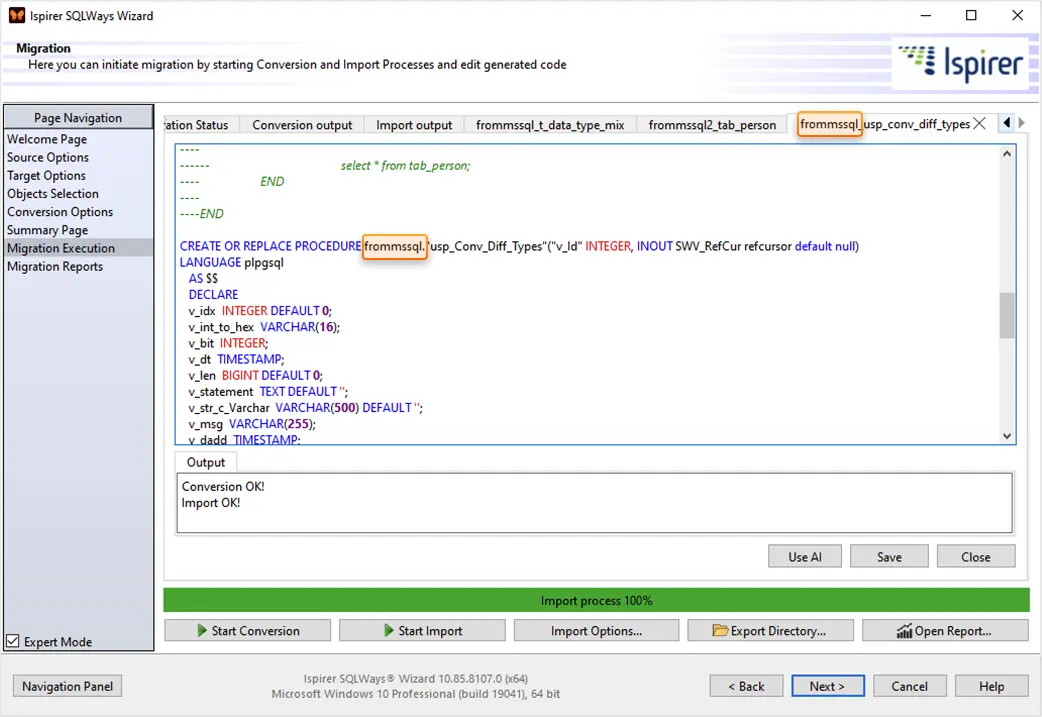The width and height of the screenshot is (1042, 717).
Task: Go to Welcome Page in navigation
Action: click(x=47, y=139)
